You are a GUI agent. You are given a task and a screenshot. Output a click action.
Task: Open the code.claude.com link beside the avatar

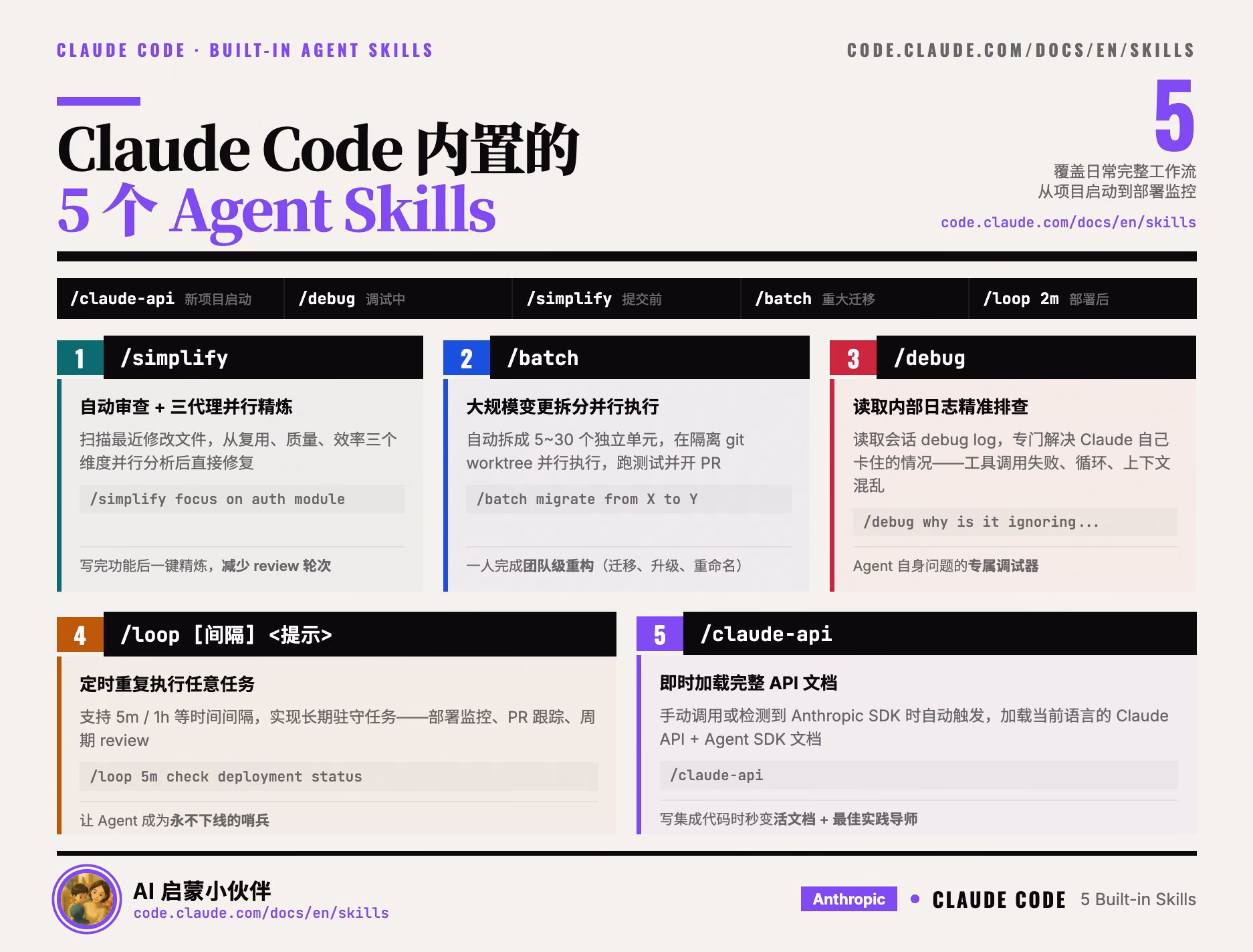(261, 913)
